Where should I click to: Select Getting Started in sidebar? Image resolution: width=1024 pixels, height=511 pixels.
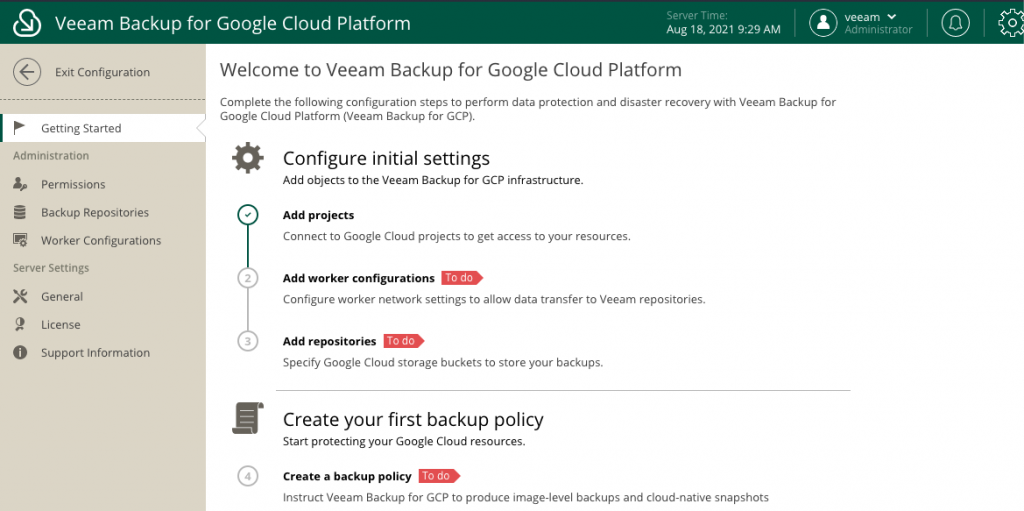(103, 128)
